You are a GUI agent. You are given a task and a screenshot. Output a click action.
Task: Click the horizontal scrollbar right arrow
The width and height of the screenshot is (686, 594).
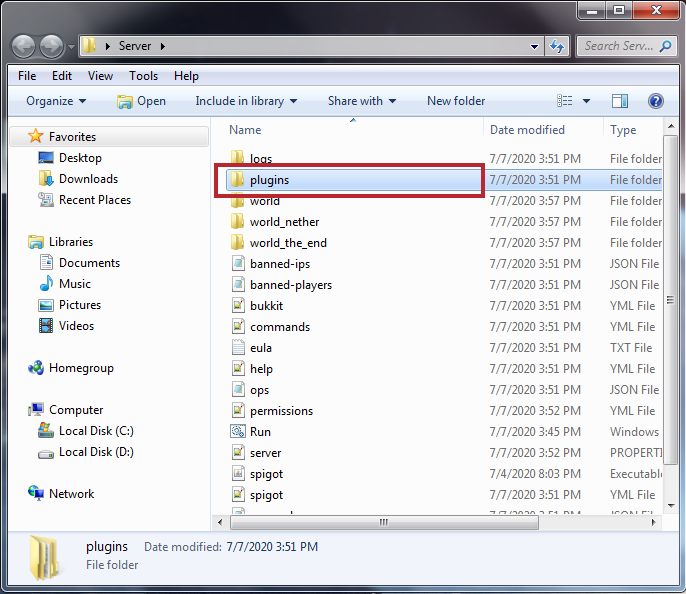pos(654,522)
